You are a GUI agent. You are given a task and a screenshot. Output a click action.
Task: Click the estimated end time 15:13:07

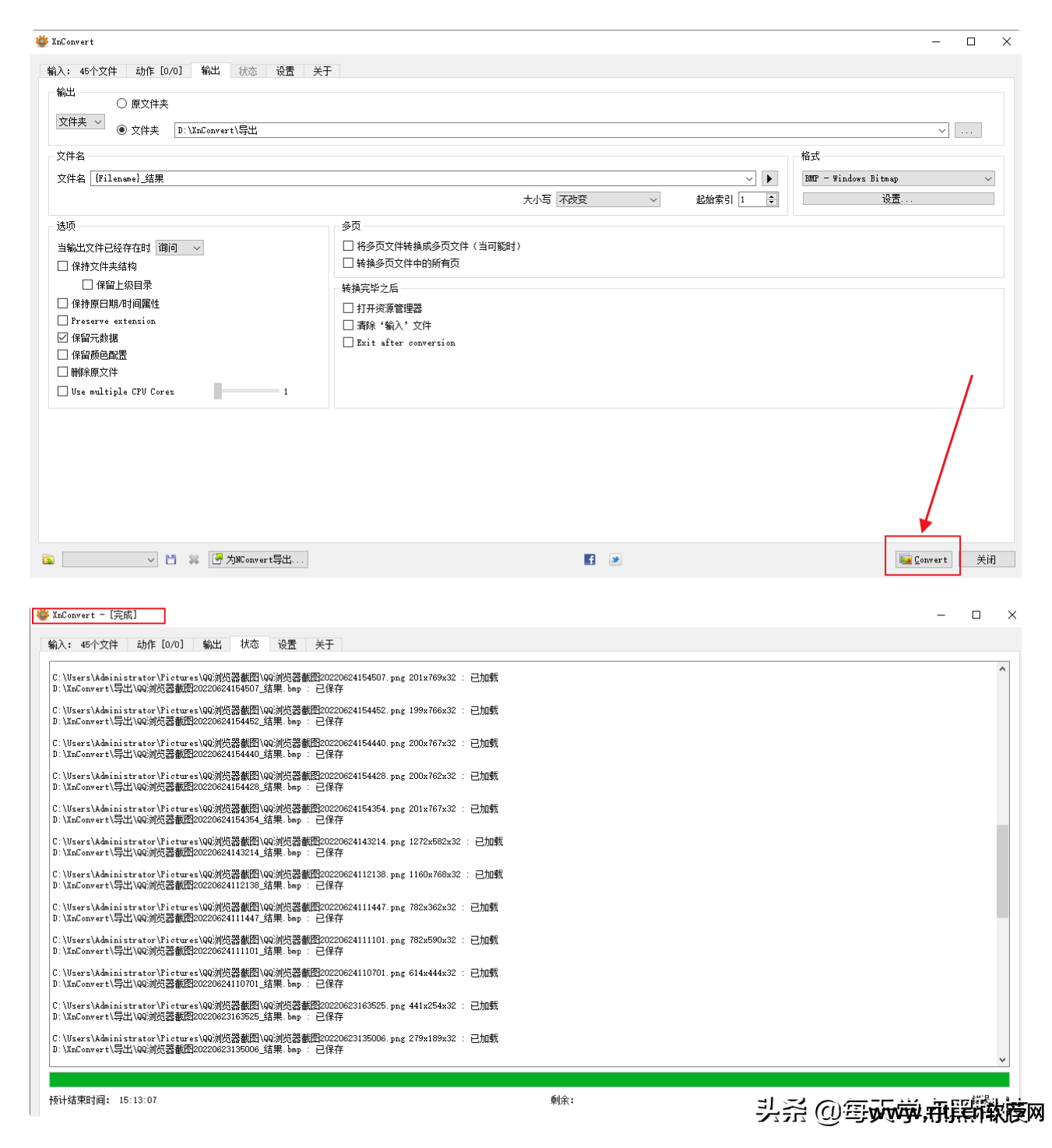click(x=138, y=1100)
